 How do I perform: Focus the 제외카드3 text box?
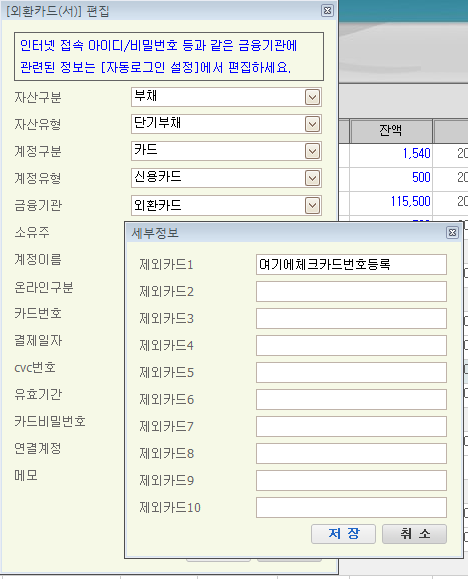[351, 318]
